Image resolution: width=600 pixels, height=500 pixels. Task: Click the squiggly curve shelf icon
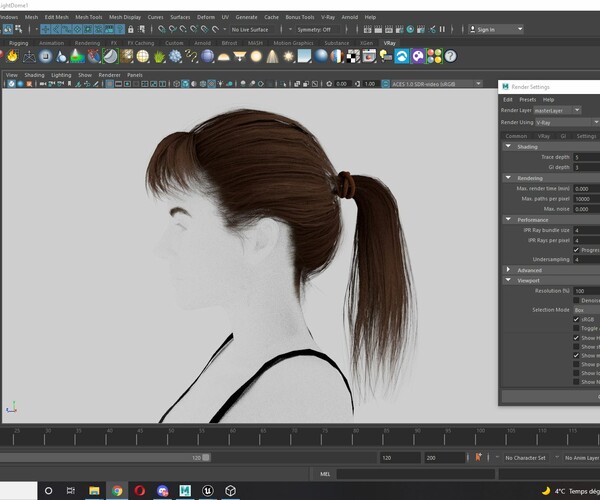click(191, 57)
